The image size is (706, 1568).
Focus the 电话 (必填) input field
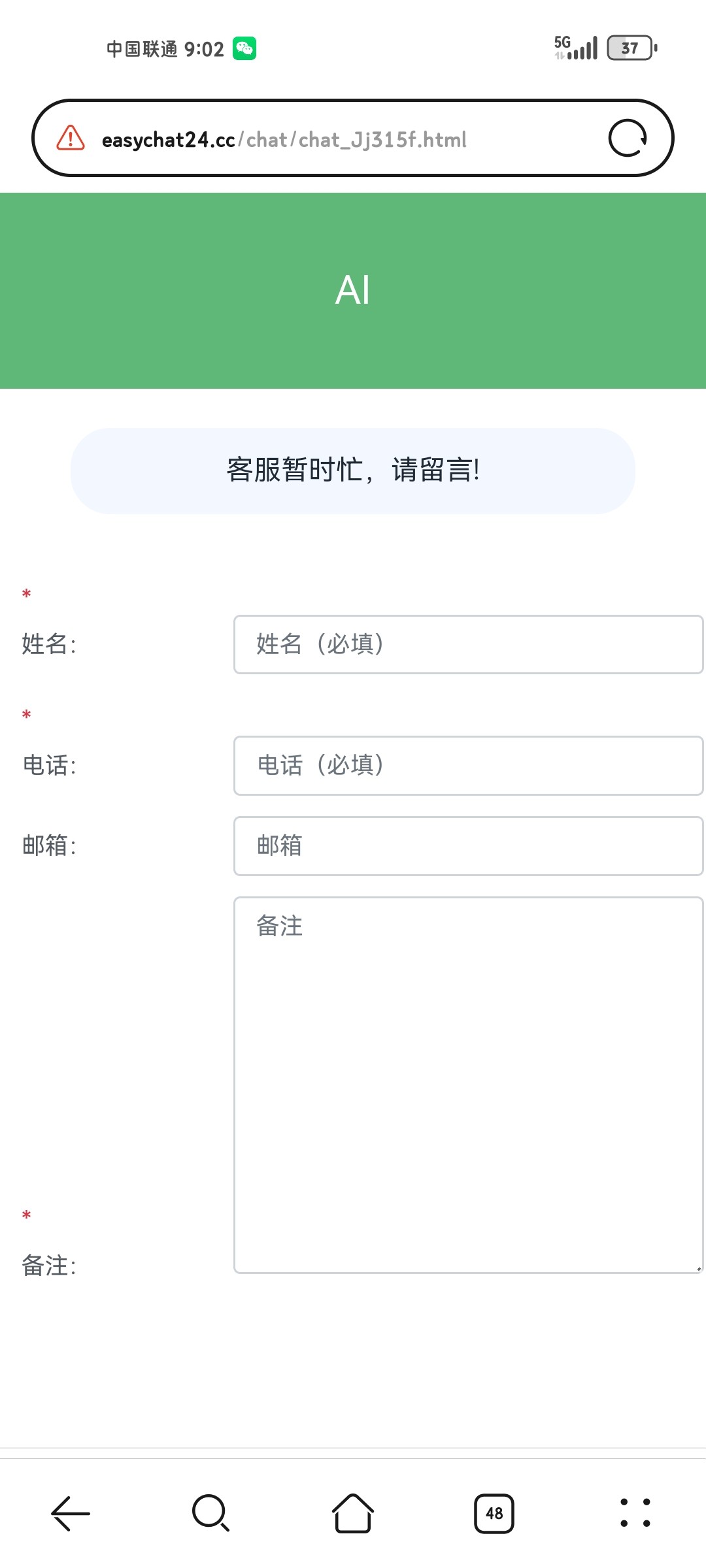tap(468, 766)
